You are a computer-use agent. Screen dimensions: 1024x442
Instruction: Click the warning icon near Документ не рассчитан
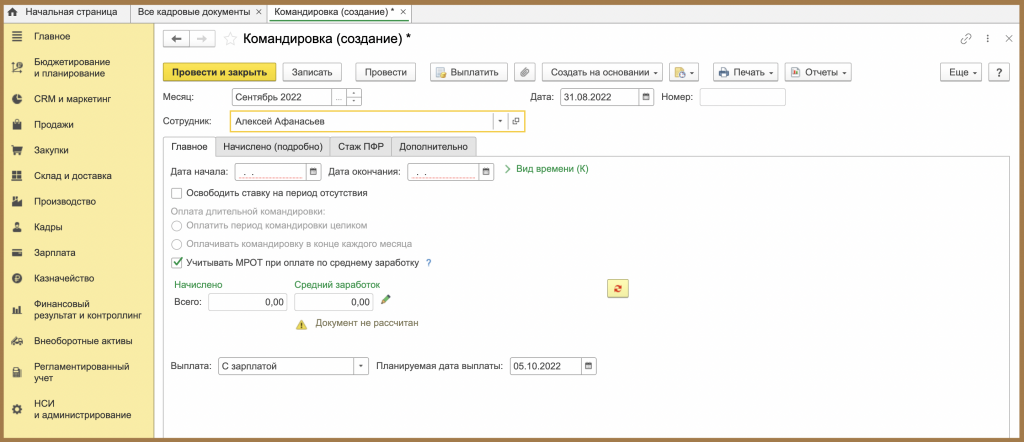click(x=301, y=324)
